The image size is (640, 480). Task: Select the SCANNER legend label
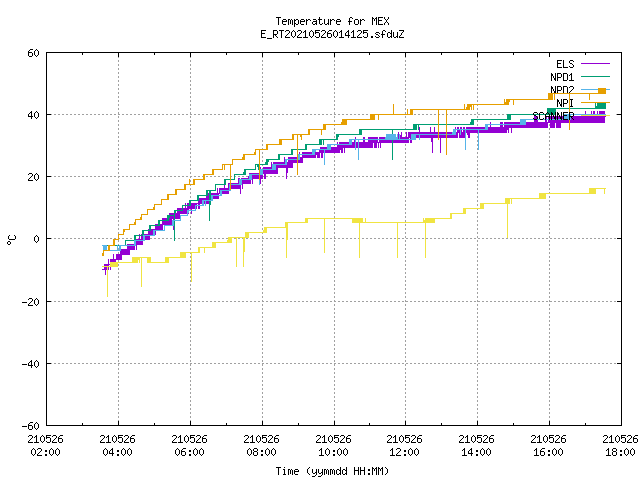[553, 116]
